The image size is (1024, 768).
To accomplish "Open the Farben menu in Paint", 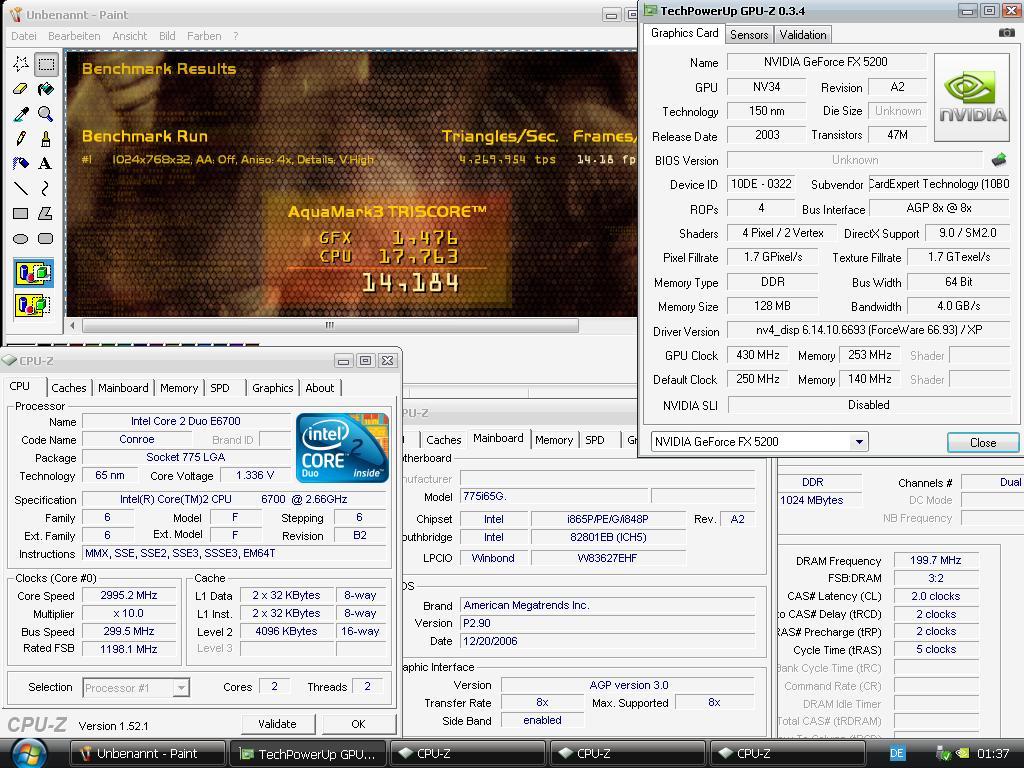I will [x=204, y=36].
